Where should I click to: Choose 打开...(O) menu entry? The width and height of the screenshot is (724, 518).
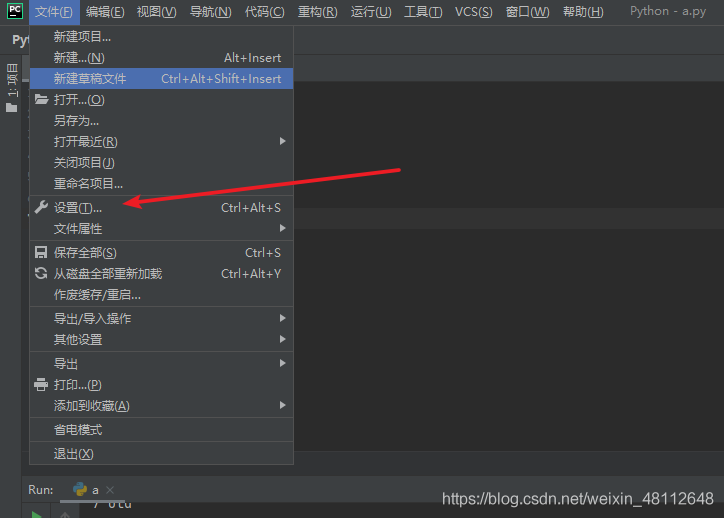[162, 99]
